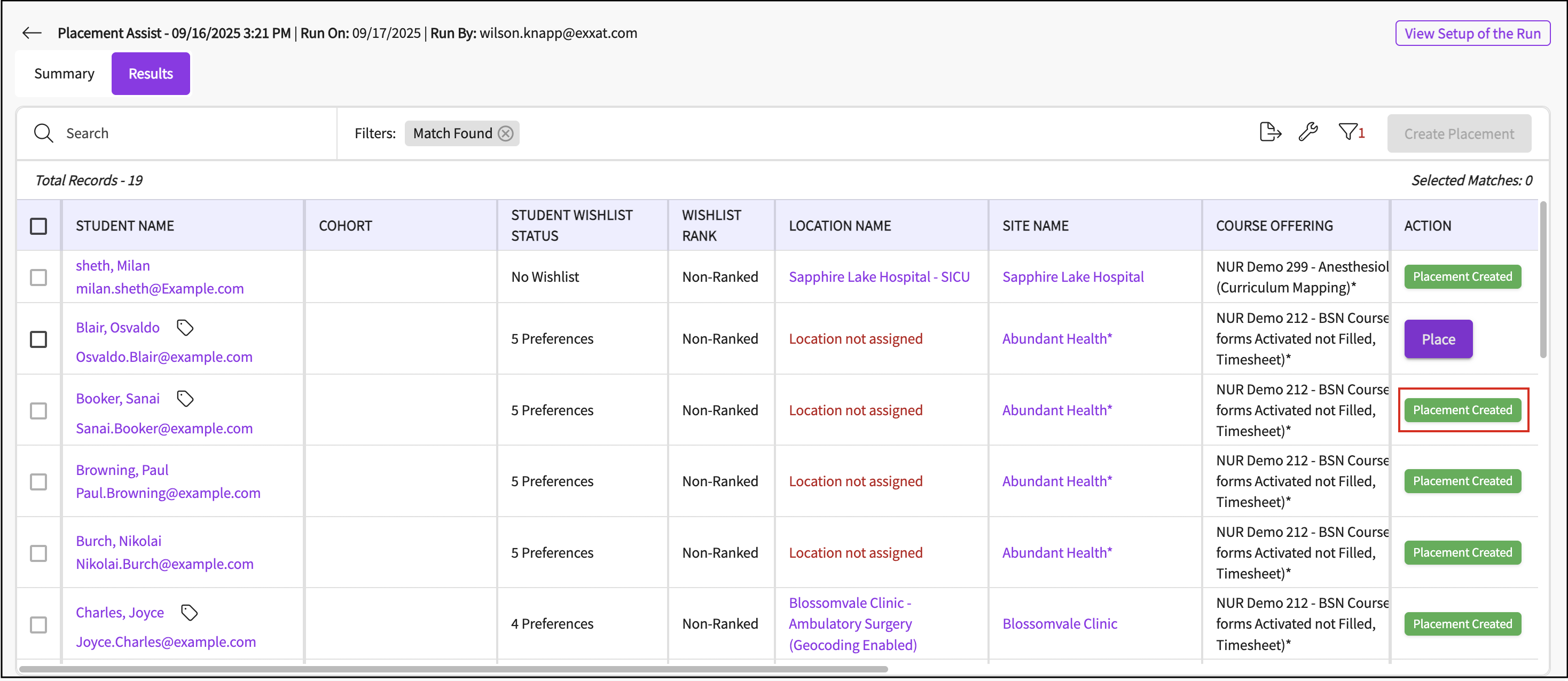Switch to the Summary tab

(x=64, y=74)
